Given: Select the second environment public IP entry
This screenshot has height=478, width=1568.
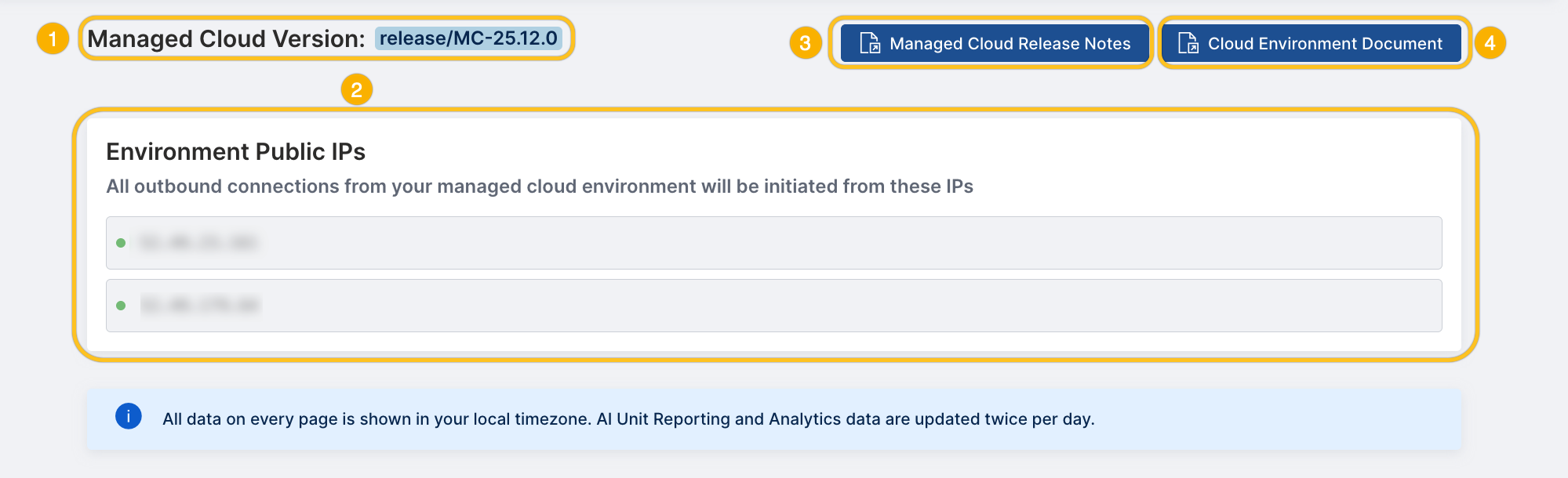Looking at the screenshot, I should tap(775, 305).
